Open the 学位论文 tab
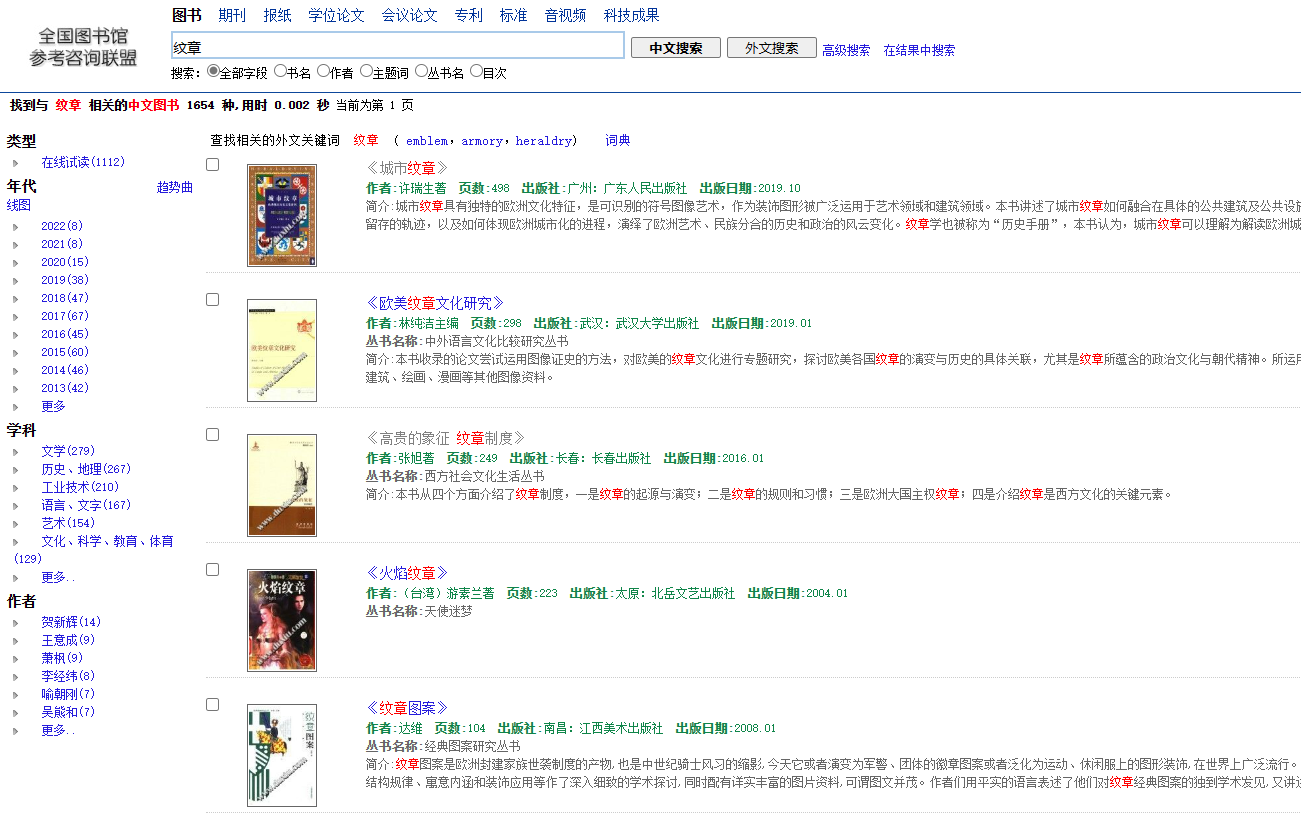 tap(336, 15)
